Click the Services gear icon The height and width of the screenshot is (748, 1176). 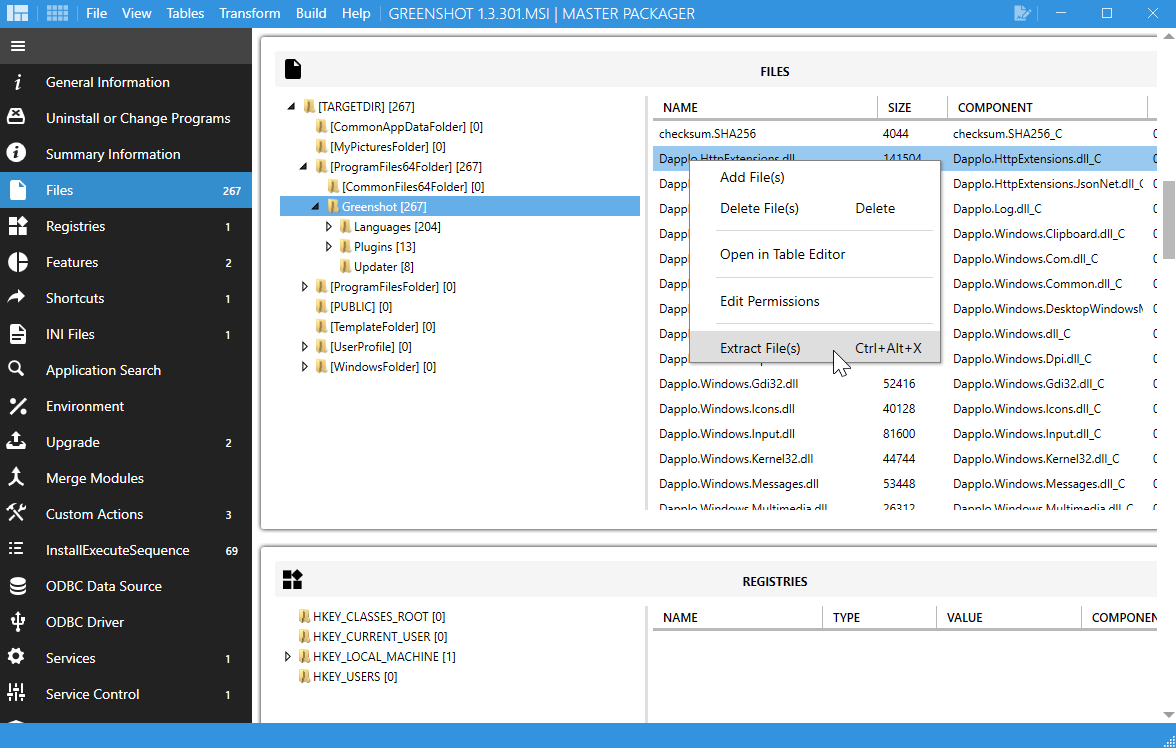pyautogui.click(x=16, y=658)
